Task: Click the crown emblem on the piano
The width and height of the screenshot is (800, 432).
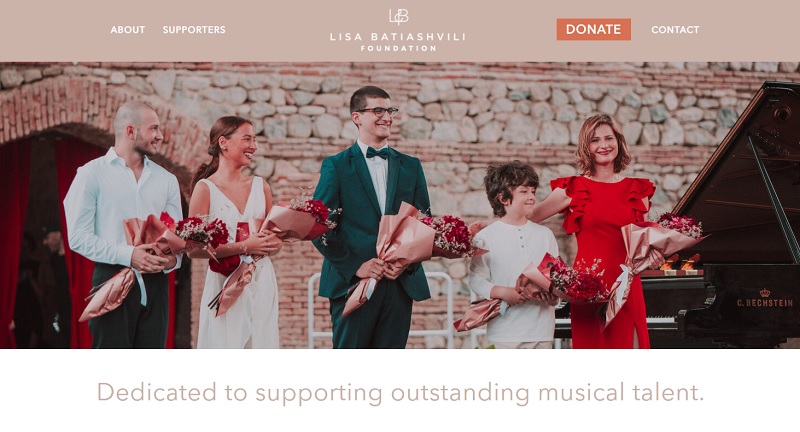Action: (765, 293)
